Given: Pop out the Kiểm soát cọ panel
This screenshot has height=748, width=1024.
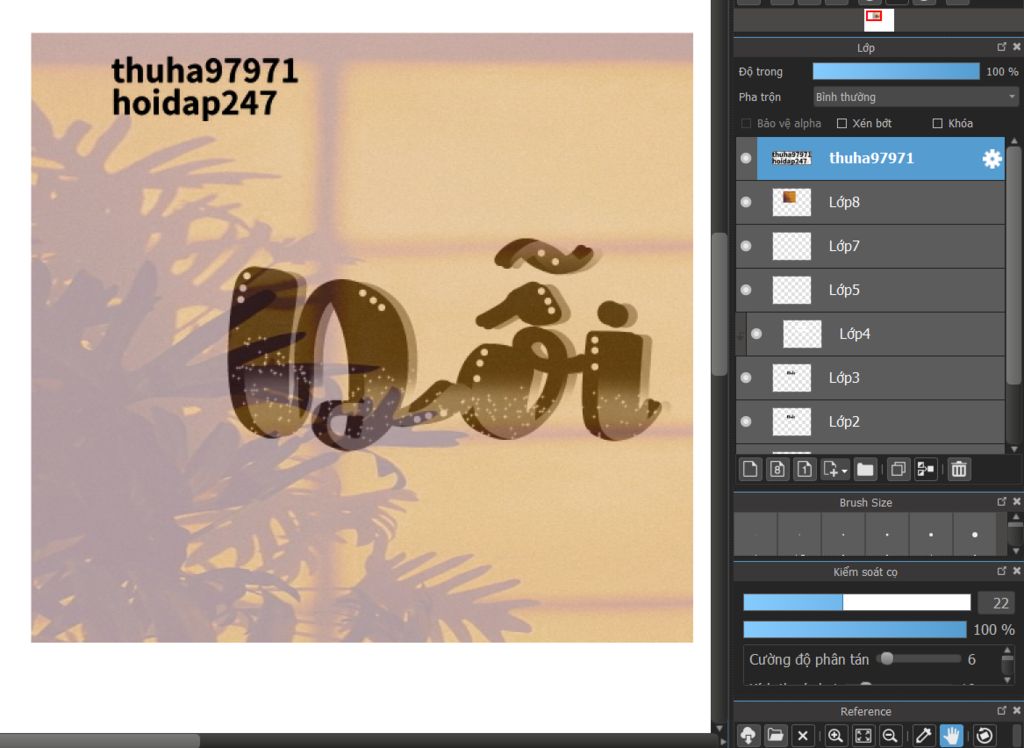Looking at the screenshot, I should 1002,571.
